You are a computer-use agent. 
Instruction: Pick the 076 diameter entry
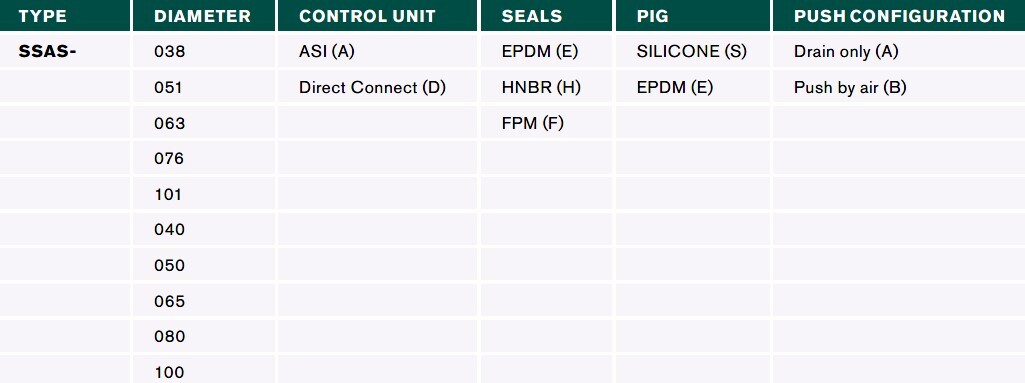[169, 159]
